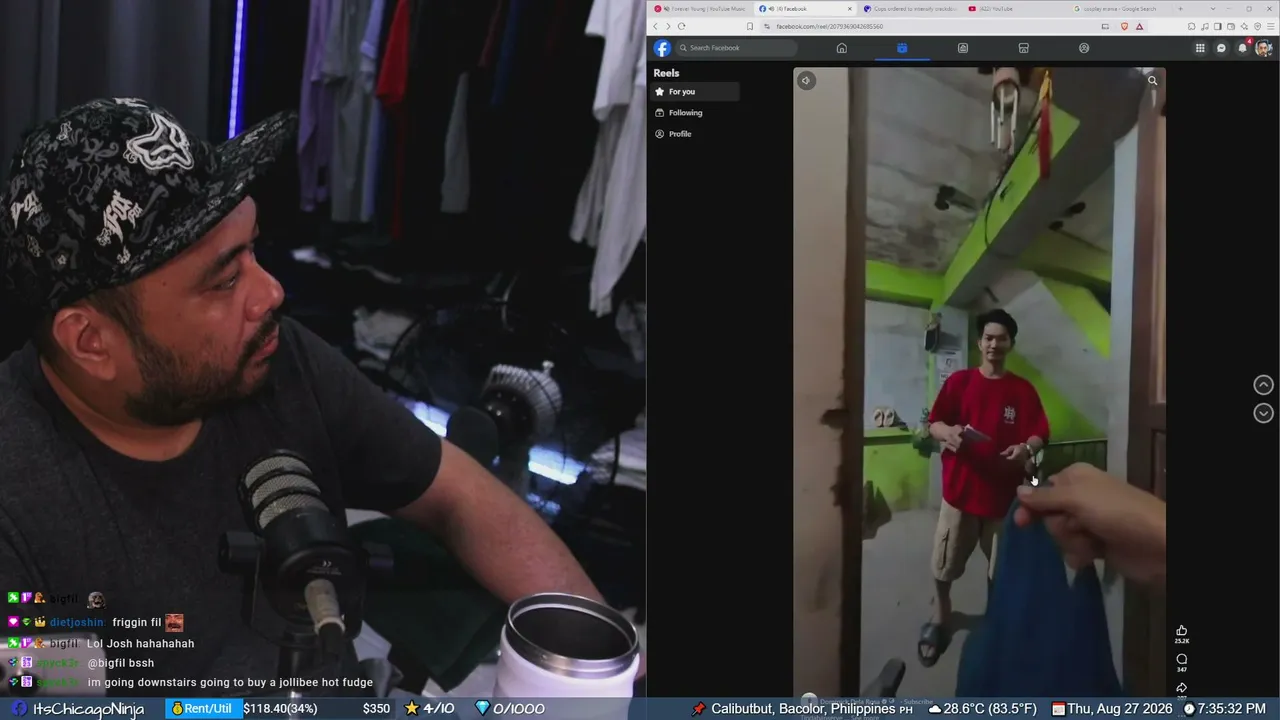
Task: Click the Calibutbut, Bacolor, Philippines location text
Action: click(804, 709)
